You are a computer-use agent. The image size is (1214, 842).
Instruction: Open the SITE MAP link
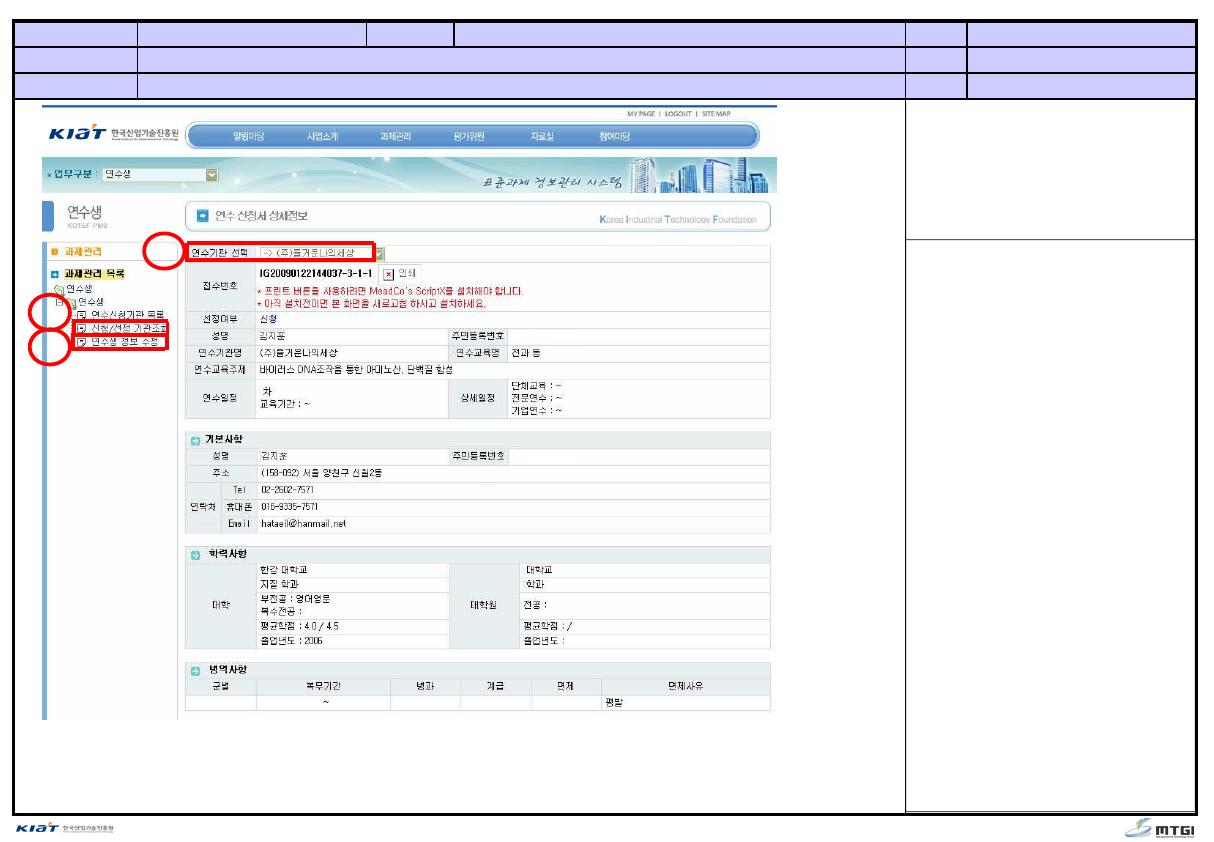[x=715, y=114]
